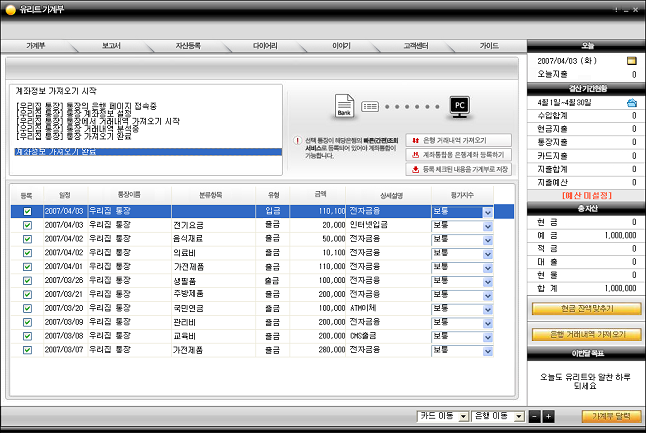
Task: Click the plus button in bottom bar
Action: coord(548,417)
